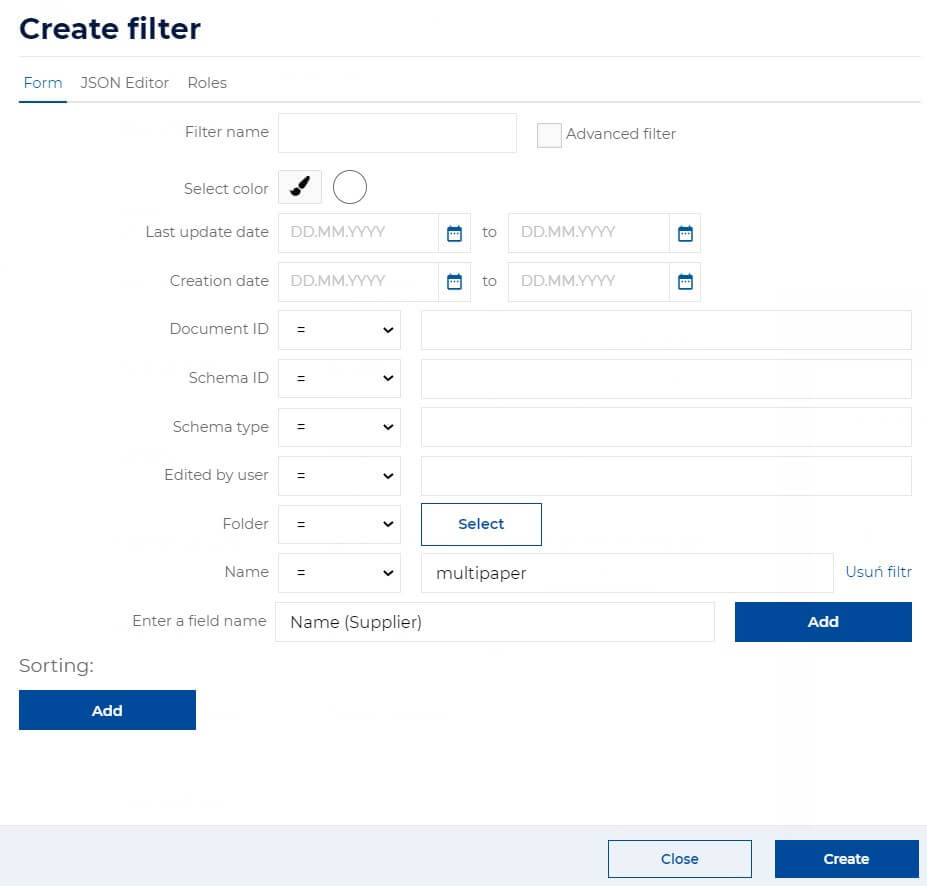Open calendar for Last update end date

pos(685,233)
